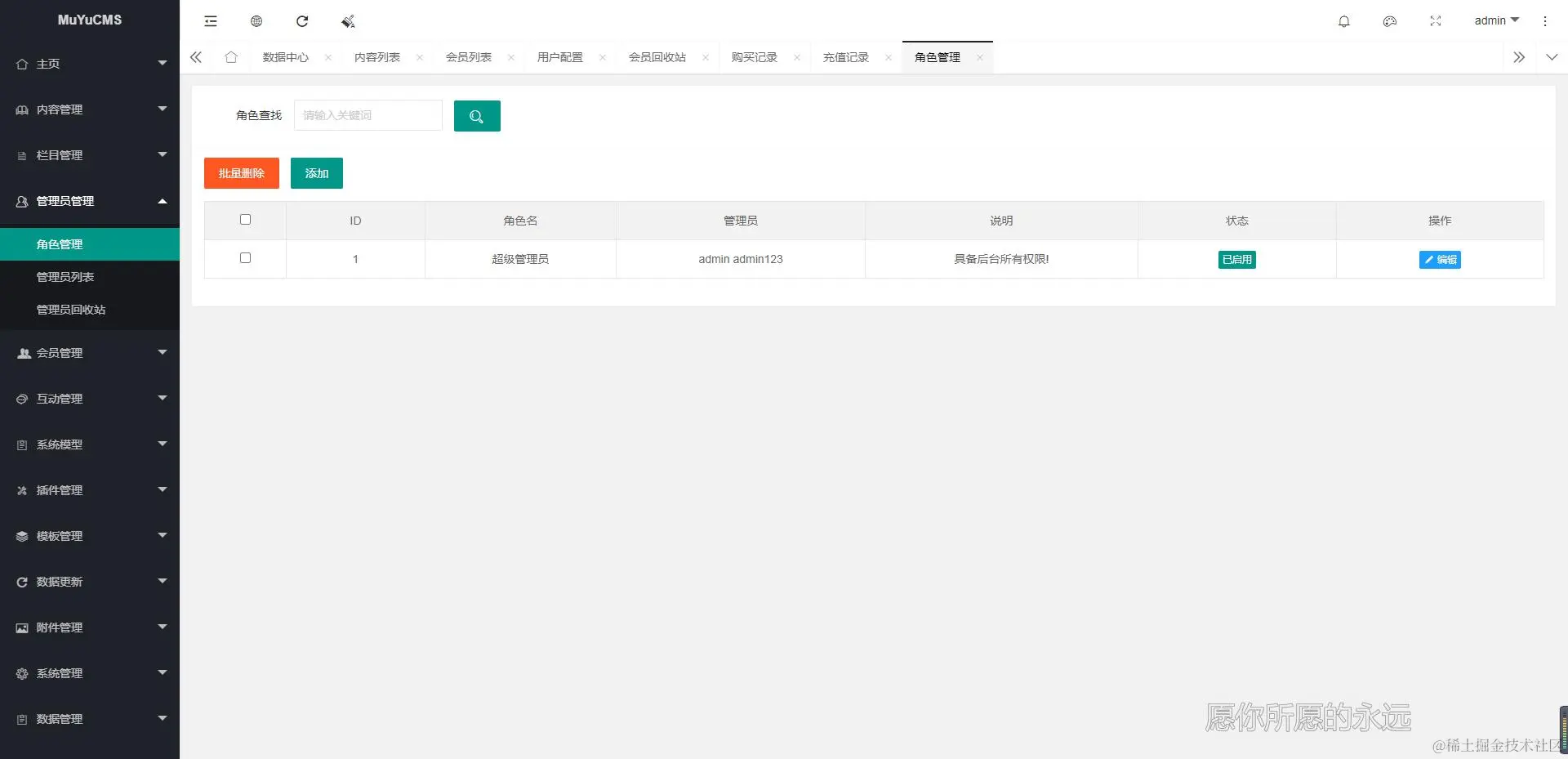Click the orange 批量删除 button

241,172
